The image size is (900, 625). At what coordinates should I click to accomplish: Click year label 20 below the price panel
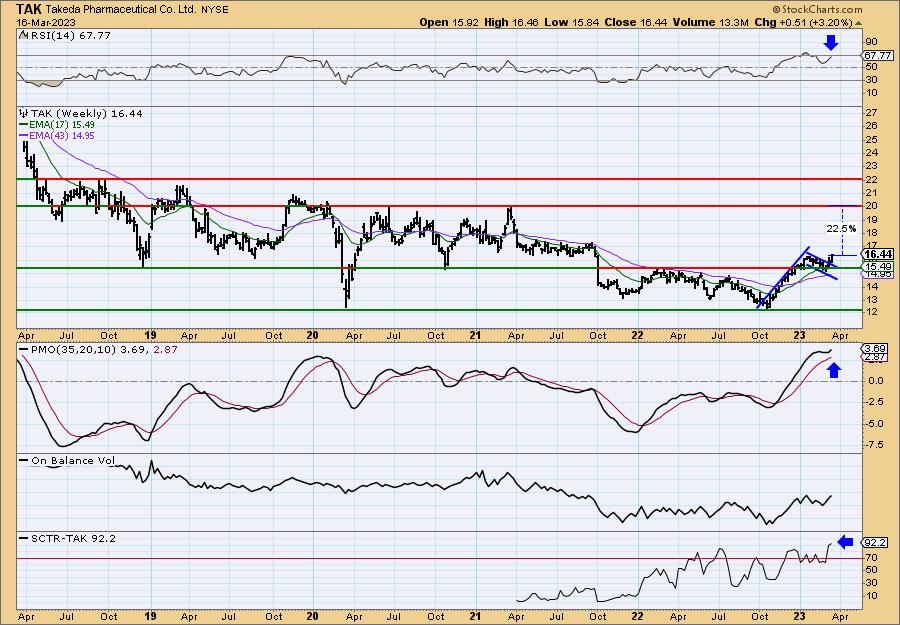[312, 336]
